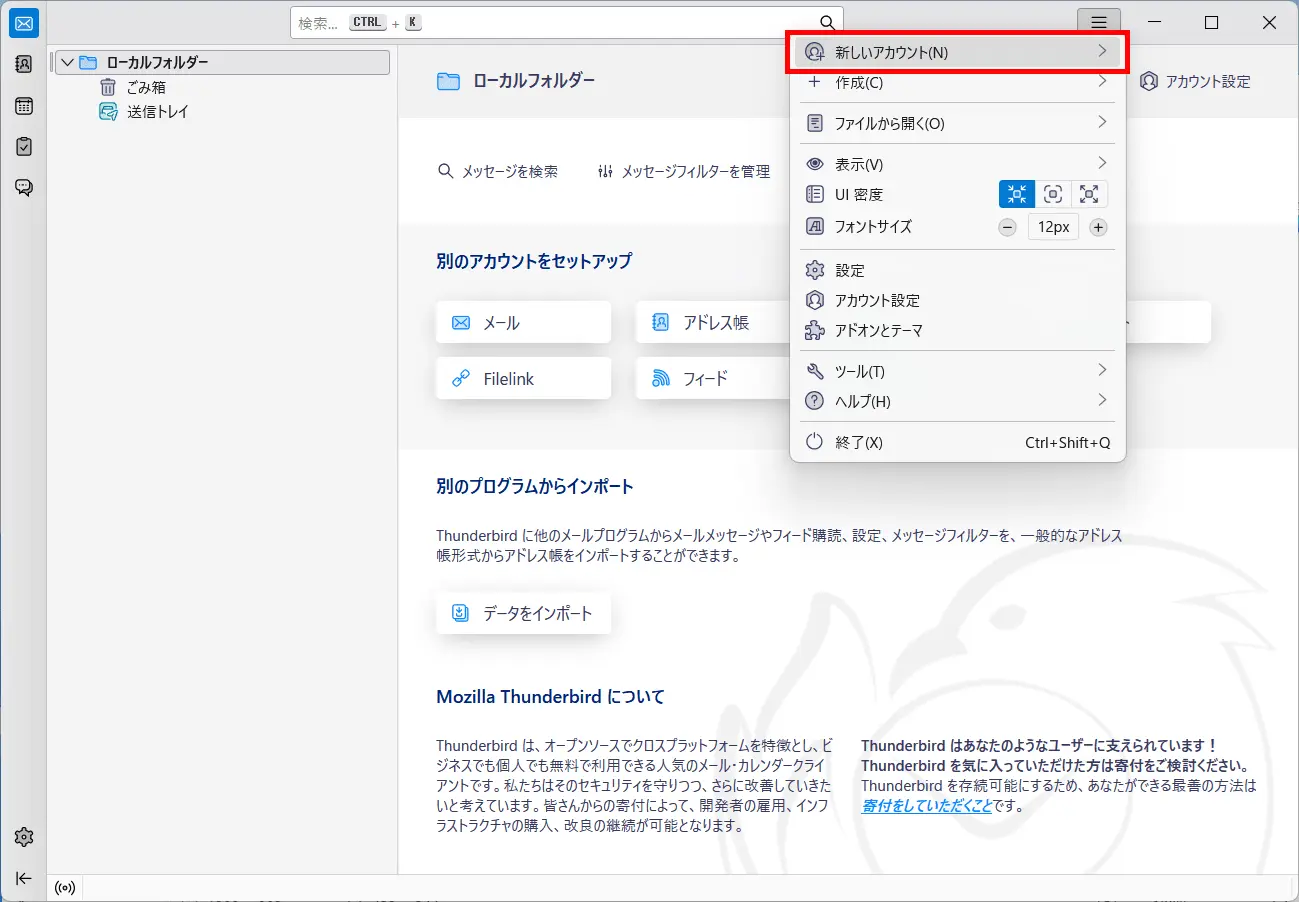Open the Address Book from left sidebar
The height and width of the screenshot is (902, 1300).
(x=24, y=64)
